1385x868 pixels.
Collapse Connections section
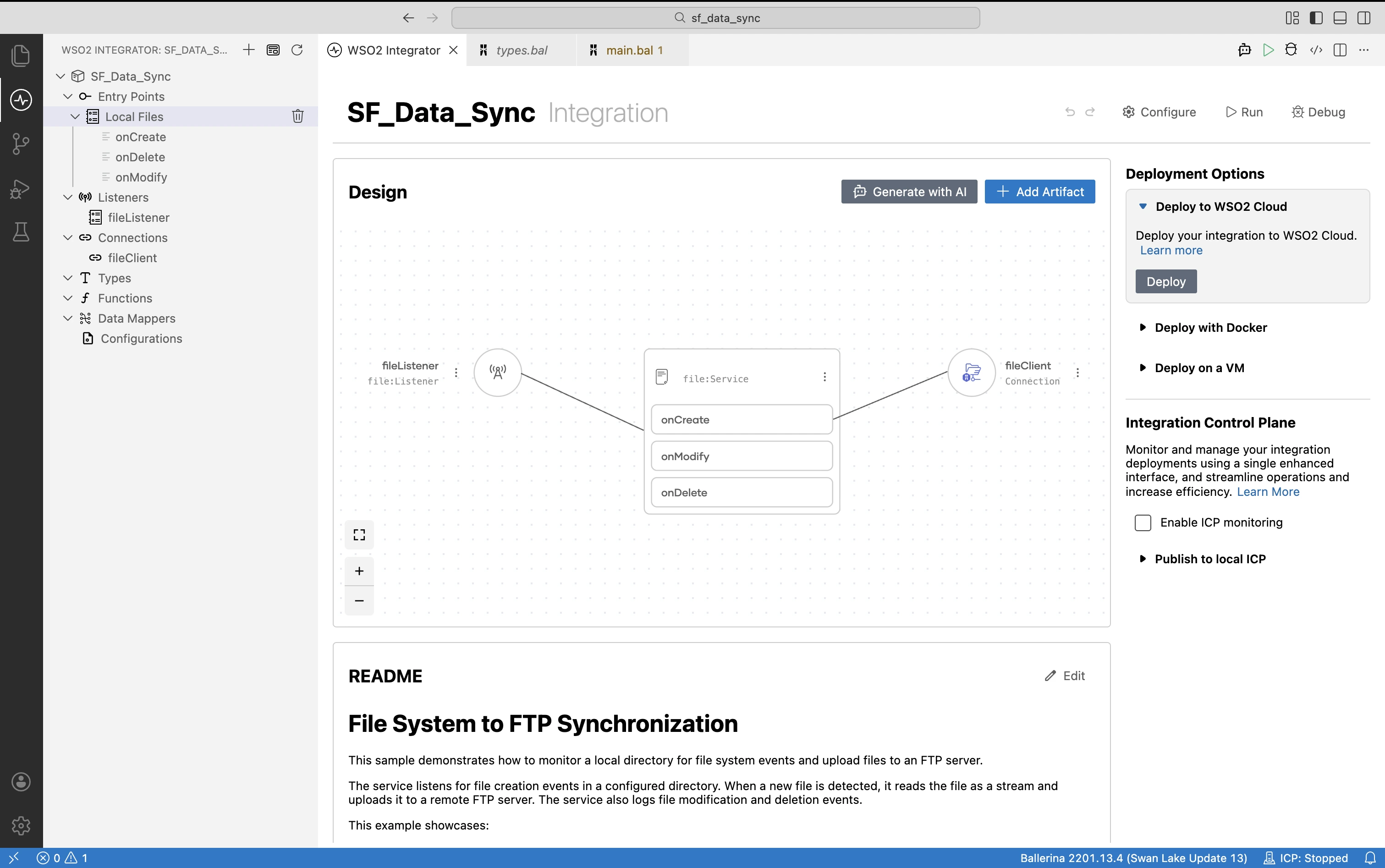coord(68,238)
